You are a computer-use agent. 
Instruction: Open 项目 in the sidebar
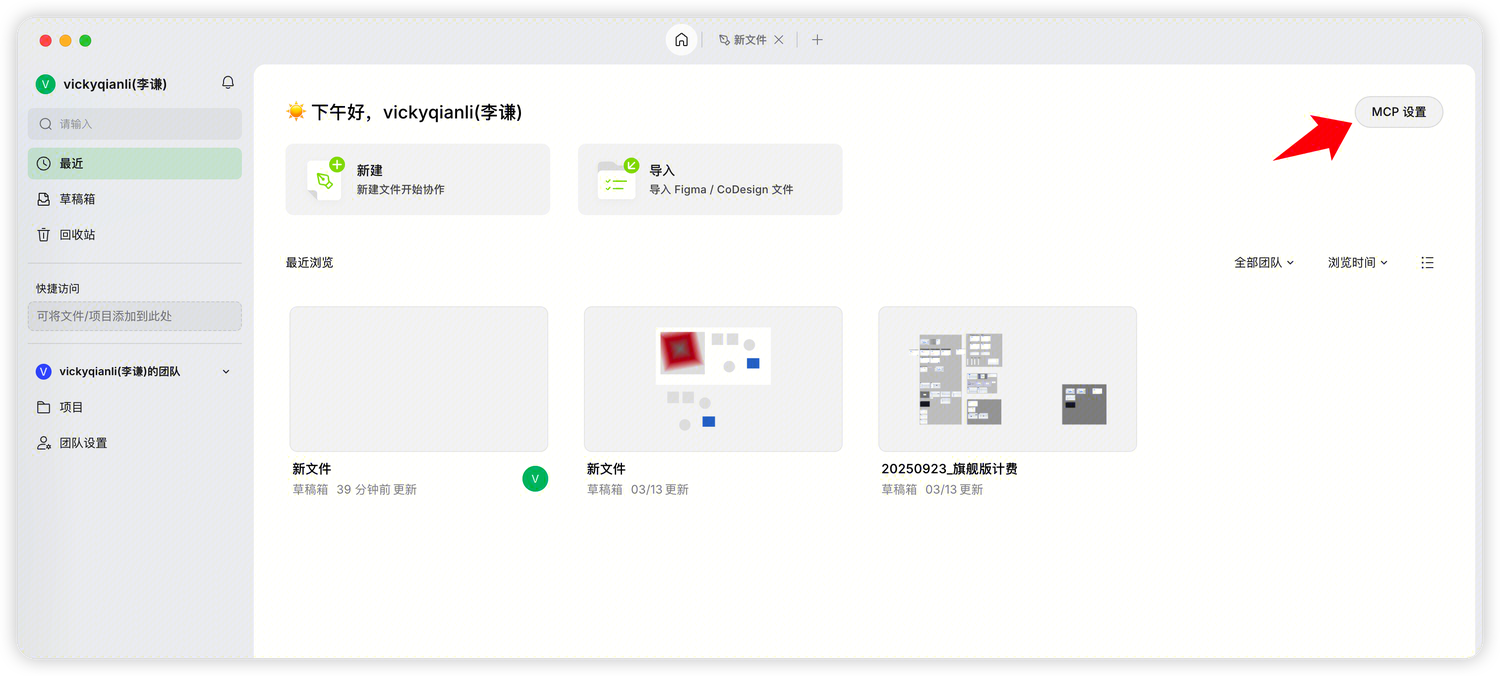(x=71, y=408)
